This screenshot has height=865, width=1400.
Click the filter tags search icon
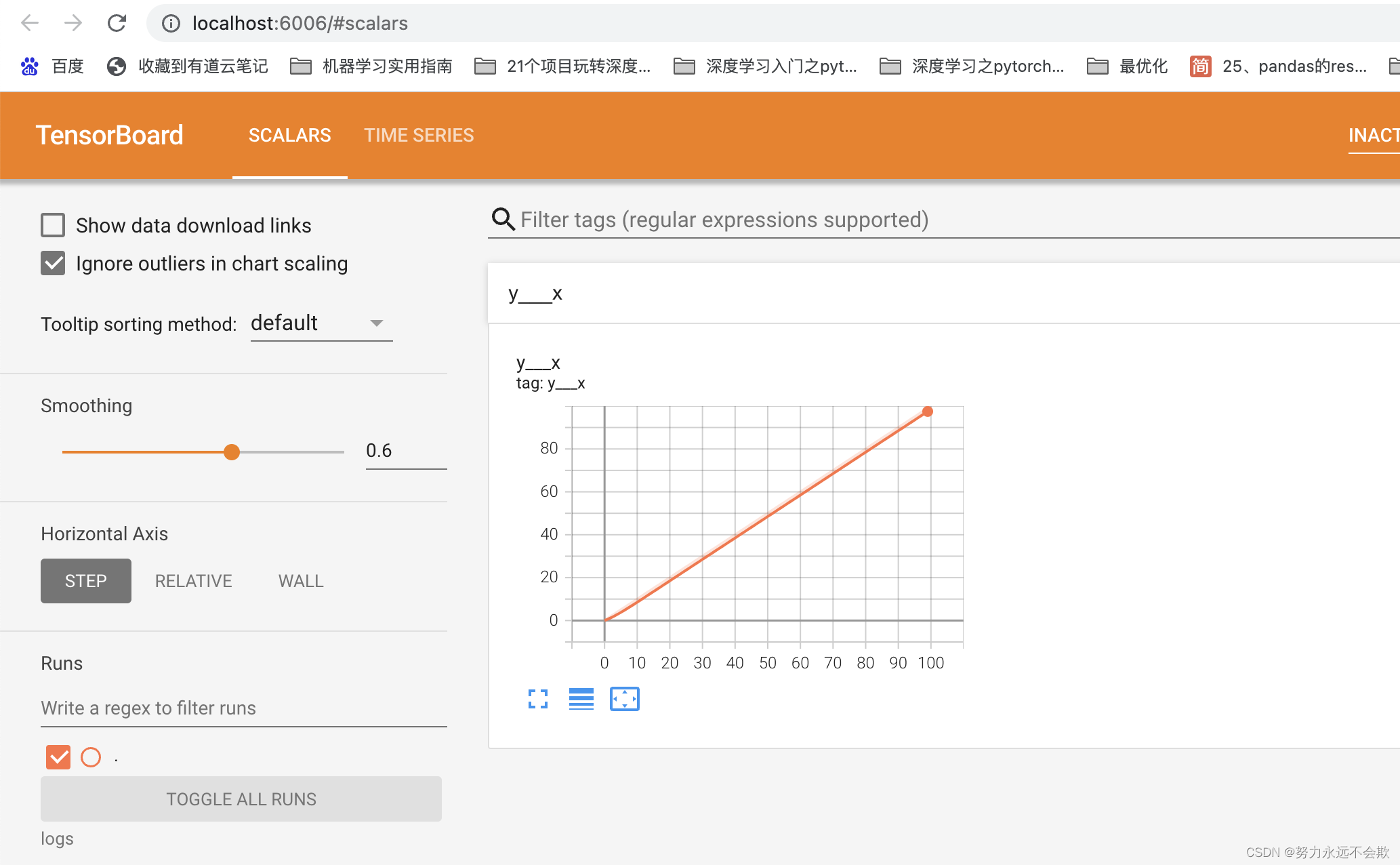click(502, 219)
